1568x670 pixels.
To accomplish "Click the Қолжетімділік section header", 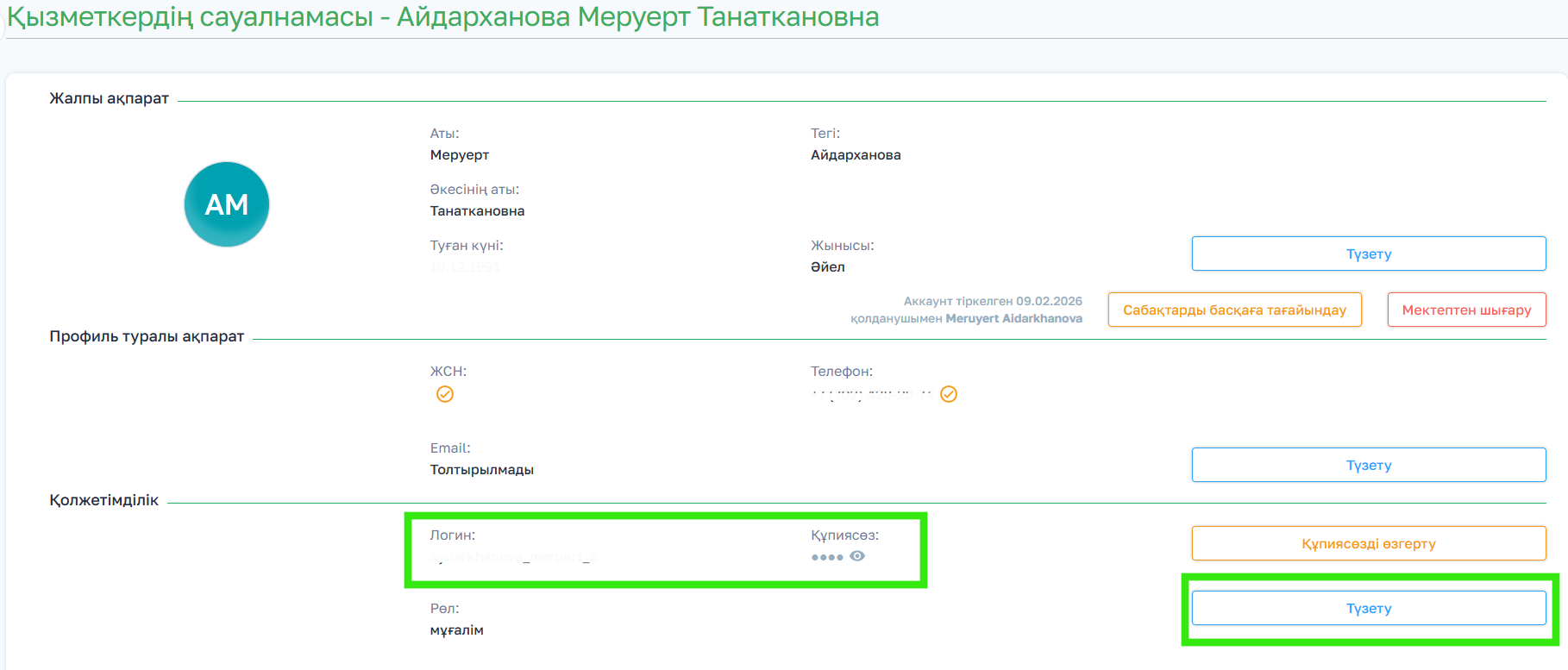I will coord(103,500).
